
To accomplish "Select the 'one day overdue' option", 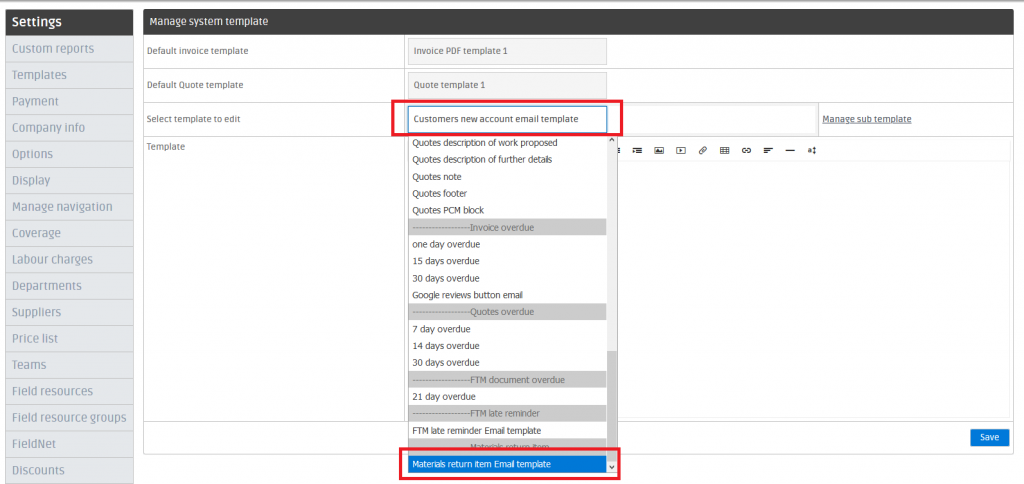I will tap(507, 244).
